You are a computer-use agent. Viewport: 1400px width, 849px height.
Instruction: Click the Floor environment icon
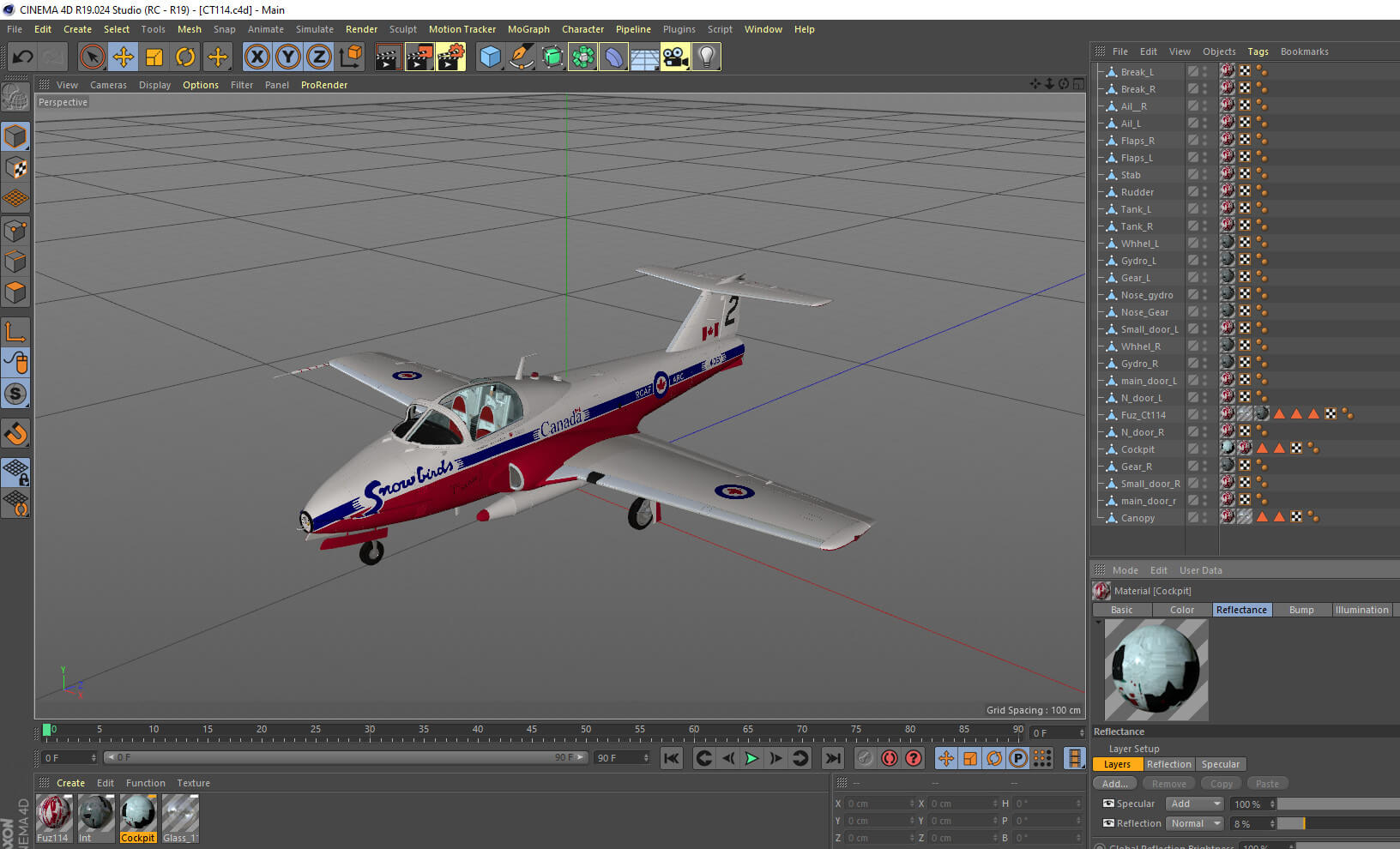(x=644, y=57)
